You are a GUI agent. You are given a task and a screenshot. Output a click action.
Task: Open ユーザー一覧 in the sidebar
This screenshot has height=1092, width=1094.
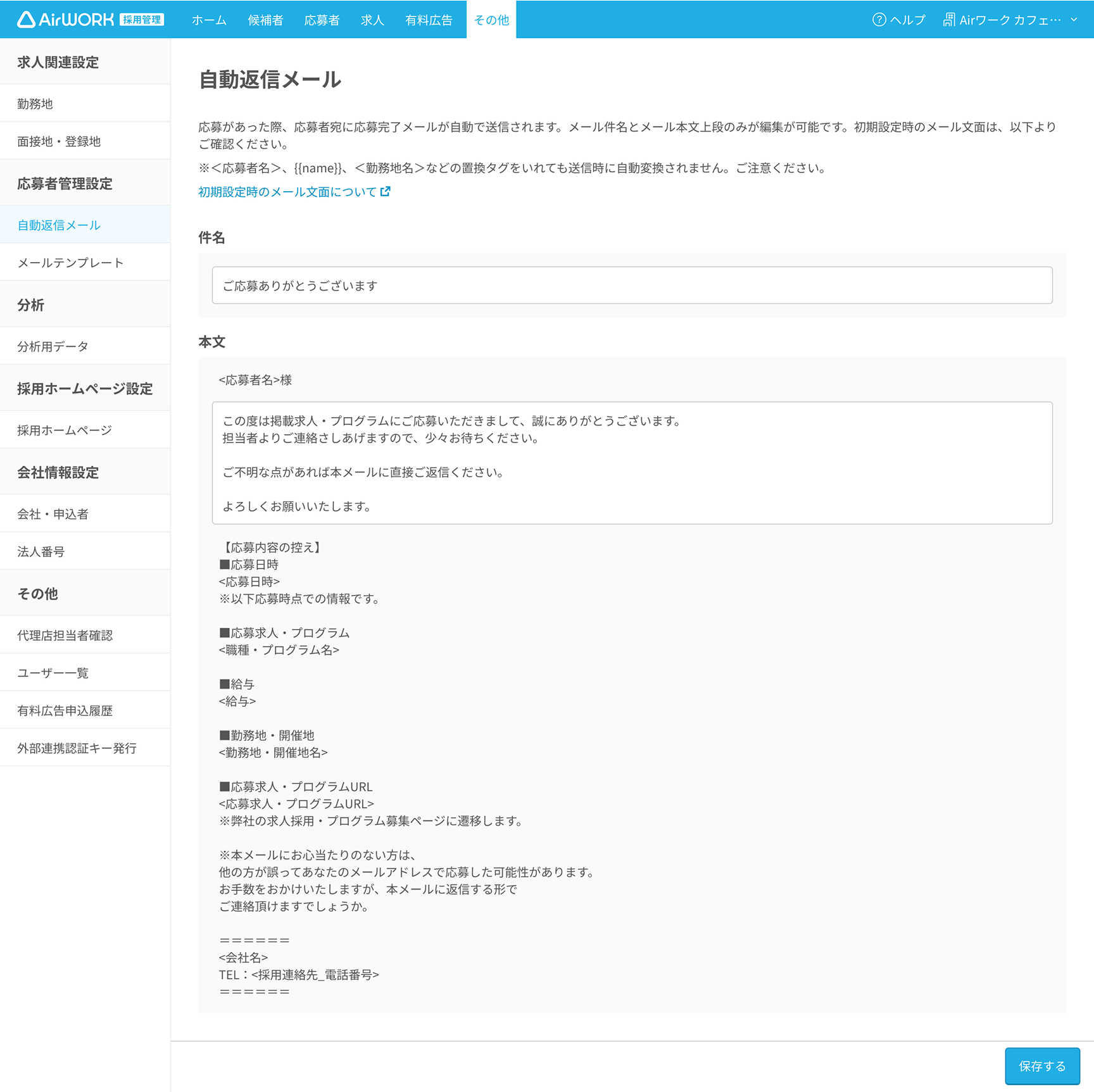pos(85,672)
